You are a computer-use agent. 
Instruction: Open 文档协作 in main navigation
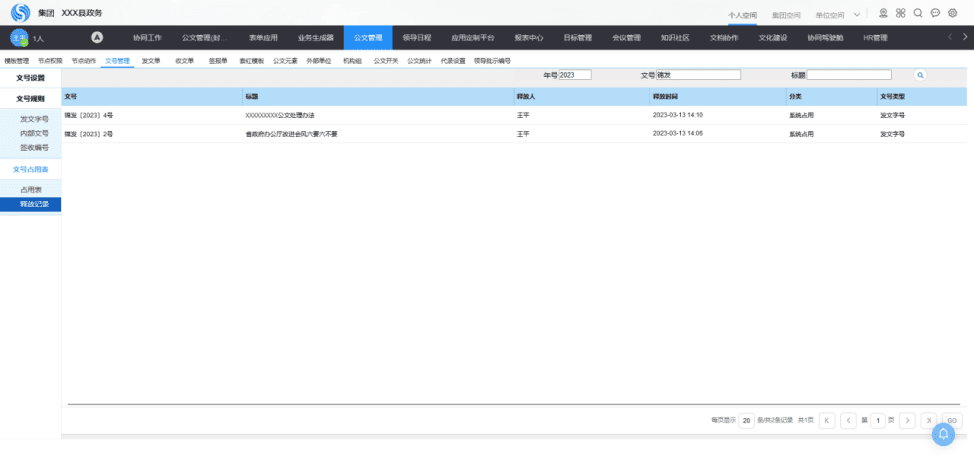tap(724, 38)
